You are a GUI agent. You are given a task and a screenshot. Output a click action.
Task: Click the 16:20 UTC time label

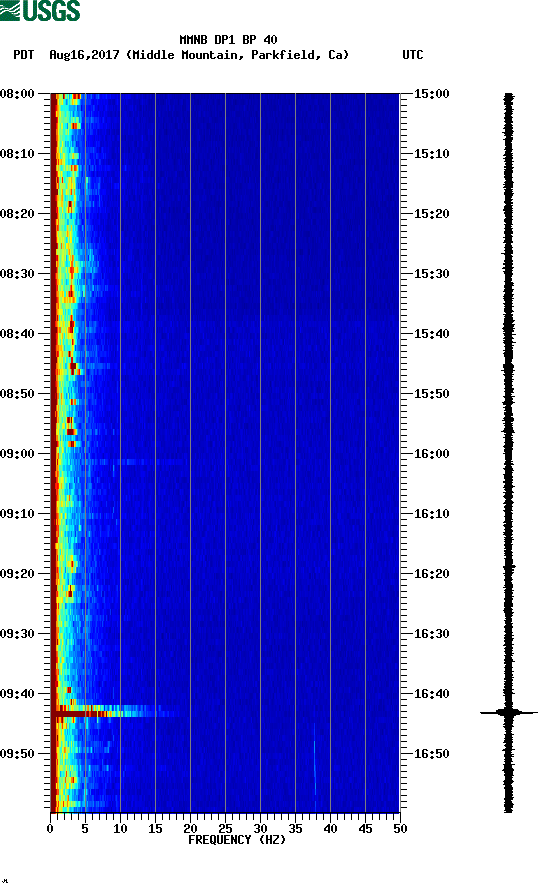431,573
